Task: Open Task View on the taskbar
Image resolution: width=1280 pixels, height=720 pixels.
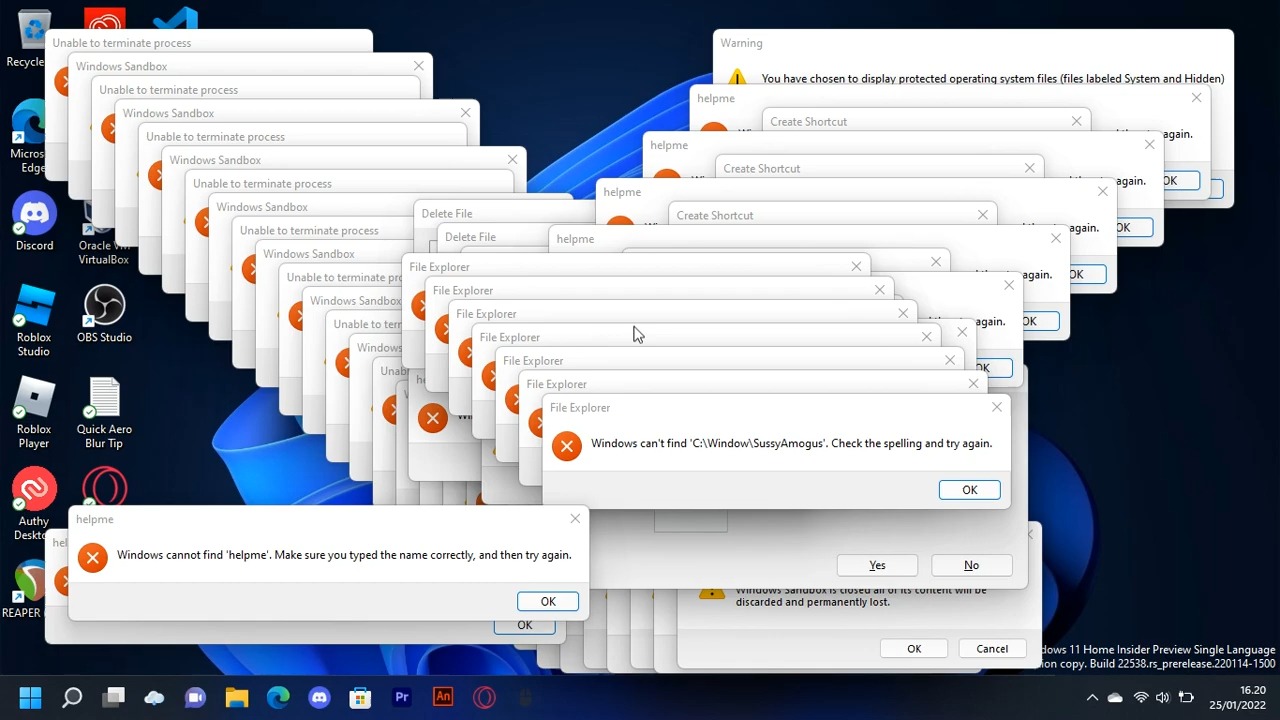Action: click(x=113, y=697)
